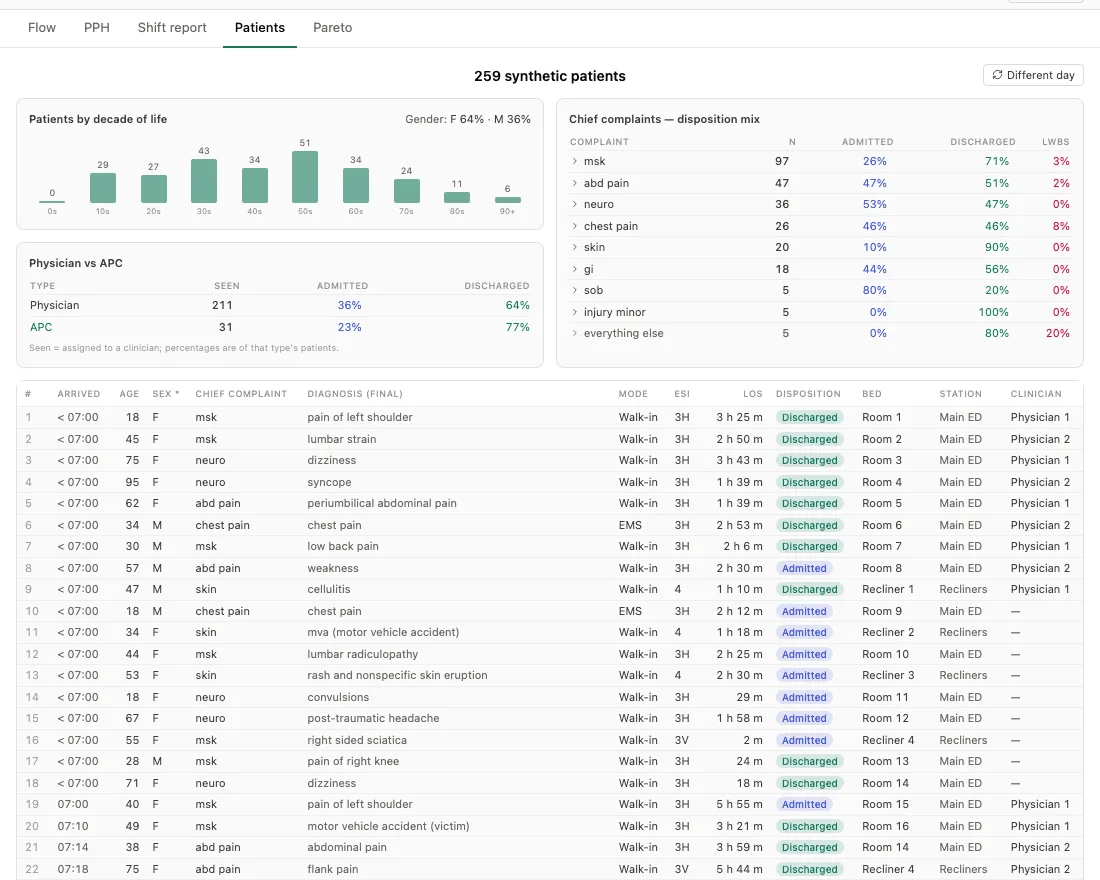The width and height of the screenshot is (1100, 880).
Task: Click the everything else 20% LWBS value
Action: coord(1058,333)
